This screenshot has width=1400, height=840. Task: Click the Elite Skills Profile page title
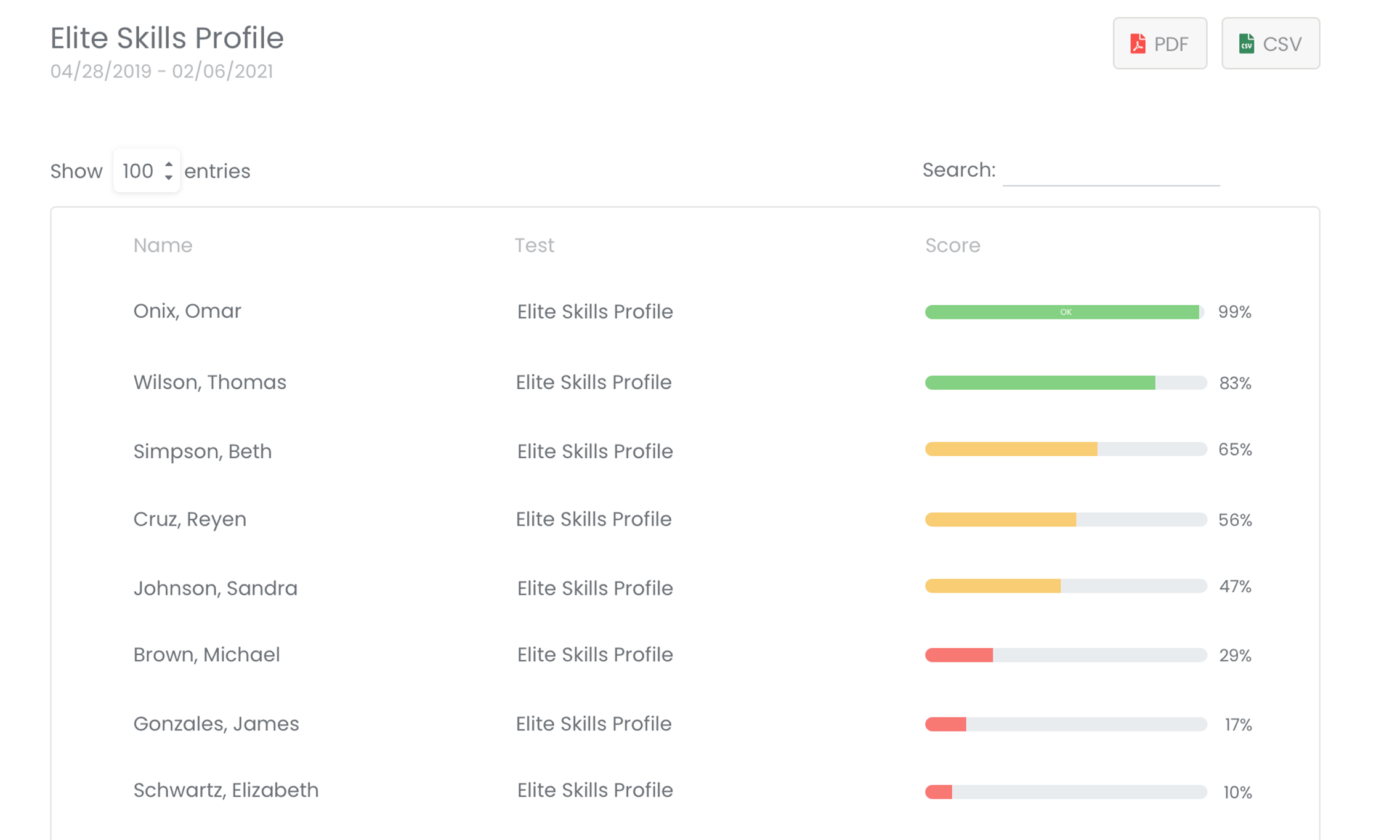point(167,38)
